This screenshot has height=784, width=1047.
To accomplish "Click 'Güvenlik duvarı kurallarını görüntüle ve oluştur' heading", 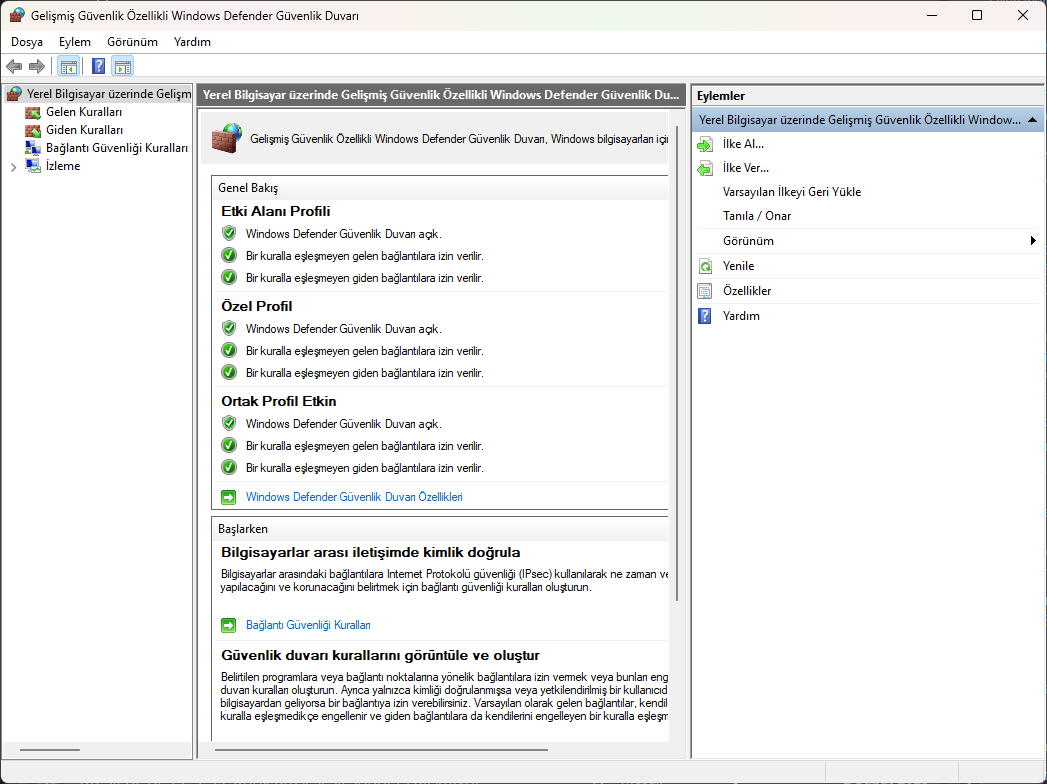I will 380,656.
